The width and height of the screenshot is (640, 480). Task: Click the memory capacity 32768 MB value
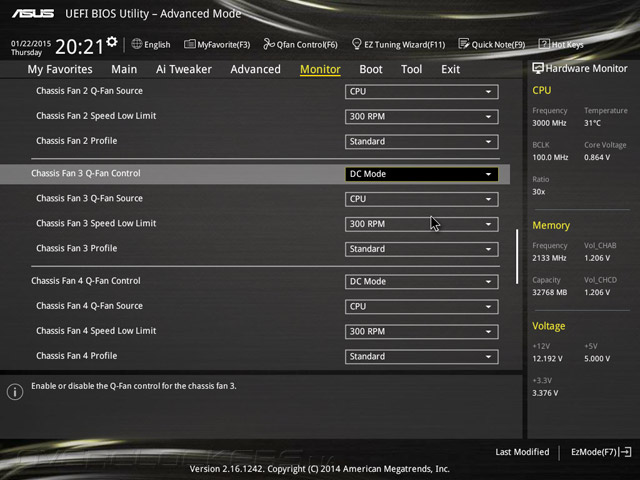click(x=549, y=292)
